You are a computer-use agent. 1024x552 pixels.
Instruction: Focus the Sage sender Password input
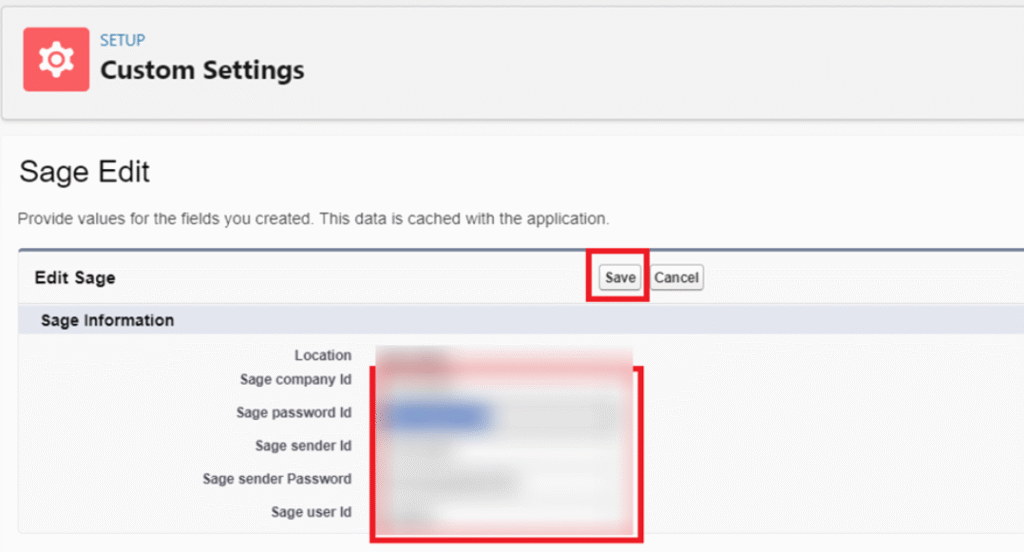click(x=500, y=481)
